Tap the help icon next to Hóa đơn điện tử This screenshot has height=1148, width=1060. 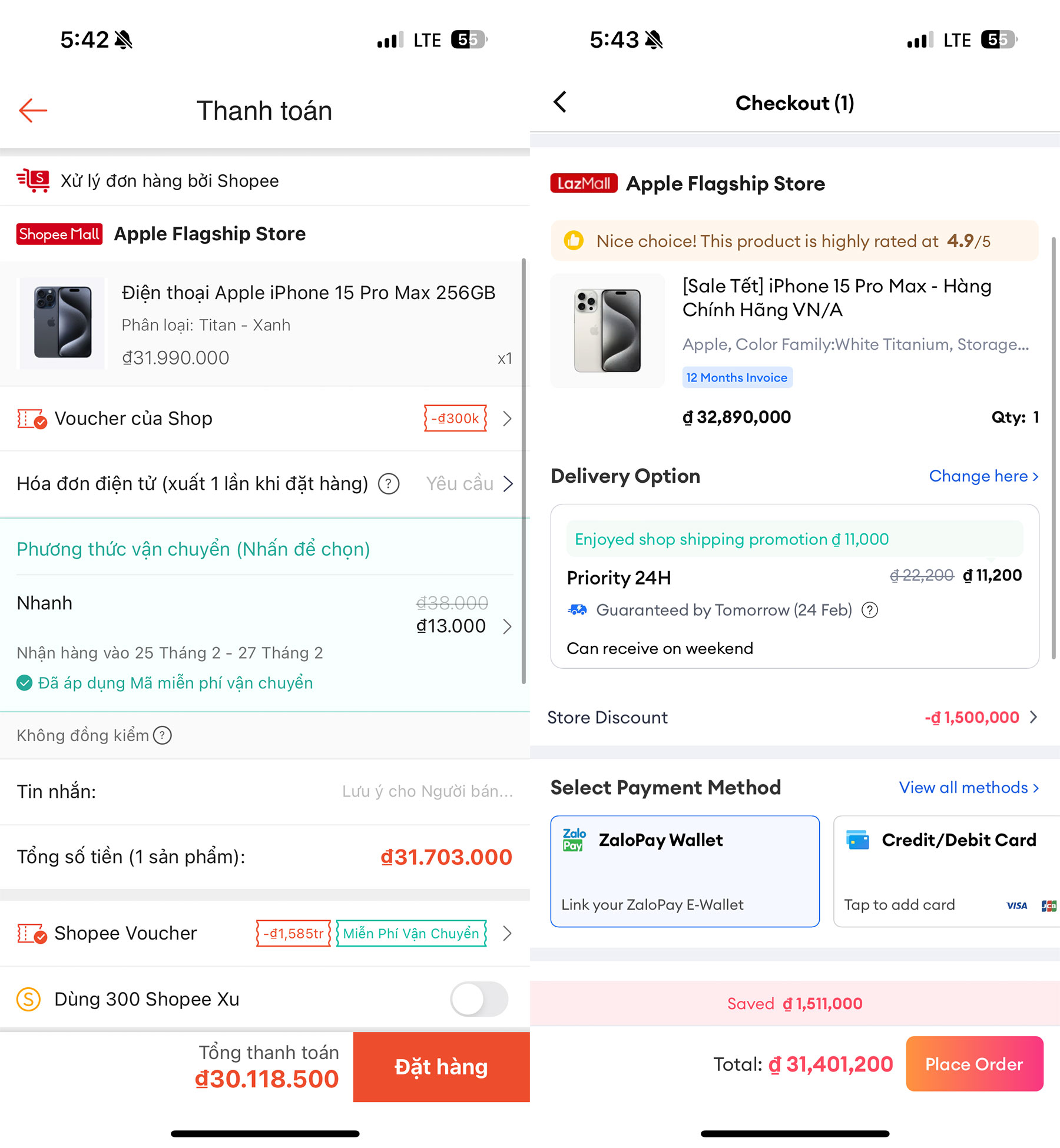pyautogui.click(x=389, y=484)
